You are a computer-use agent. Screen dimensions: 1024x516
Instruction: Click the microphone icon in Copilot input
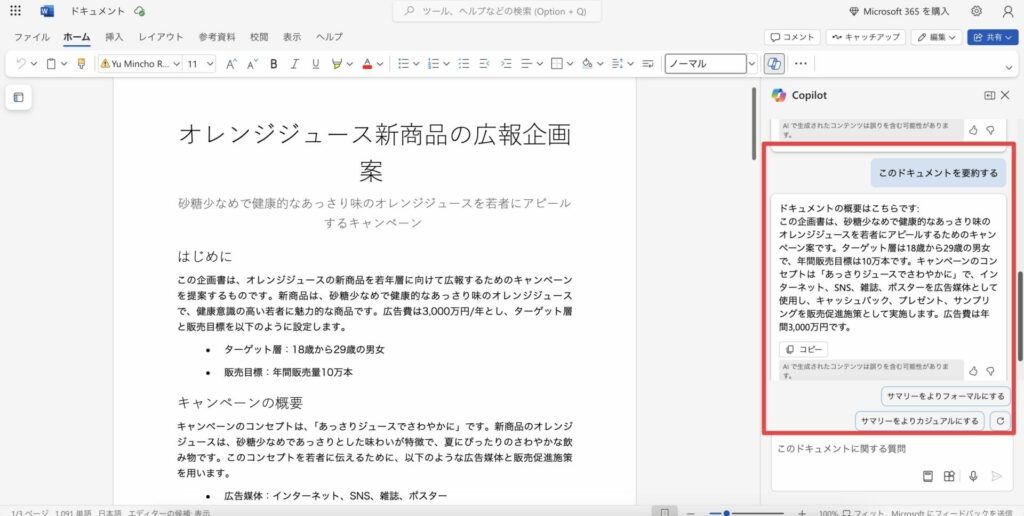click(972, 476)
